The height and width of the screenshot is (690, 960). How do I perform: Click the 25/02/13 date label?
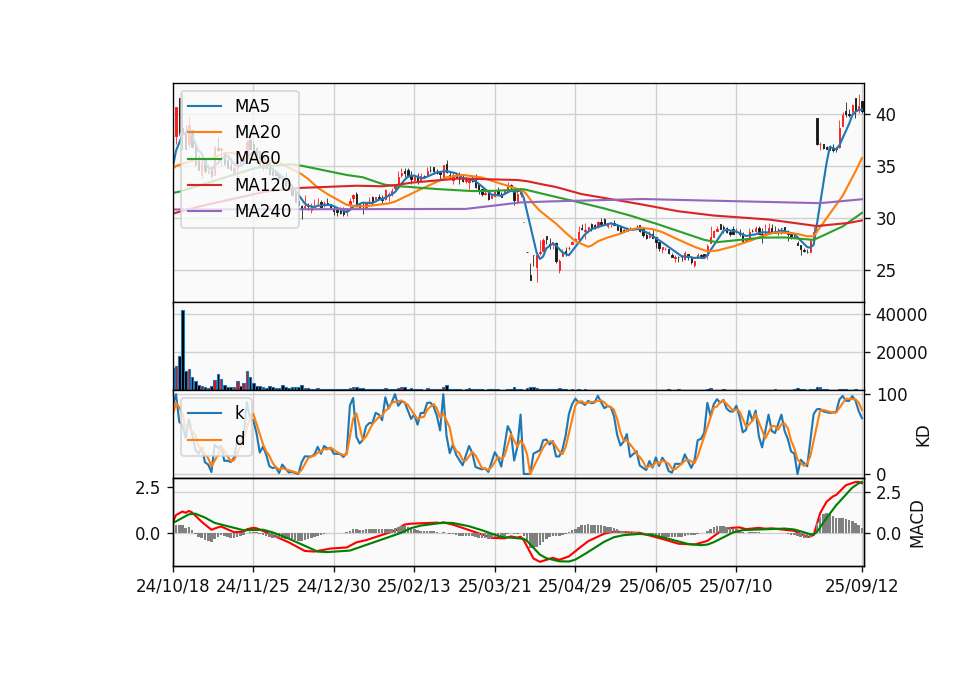point(414,586)
